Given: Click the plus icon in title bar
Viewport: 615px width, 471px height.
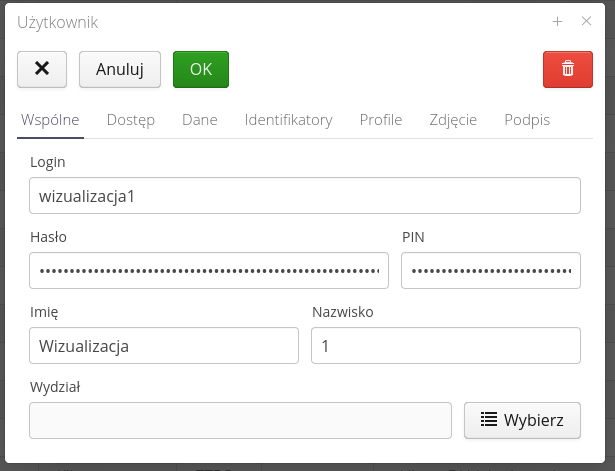Looking at the screenshot, I should (x=558, y=21).
